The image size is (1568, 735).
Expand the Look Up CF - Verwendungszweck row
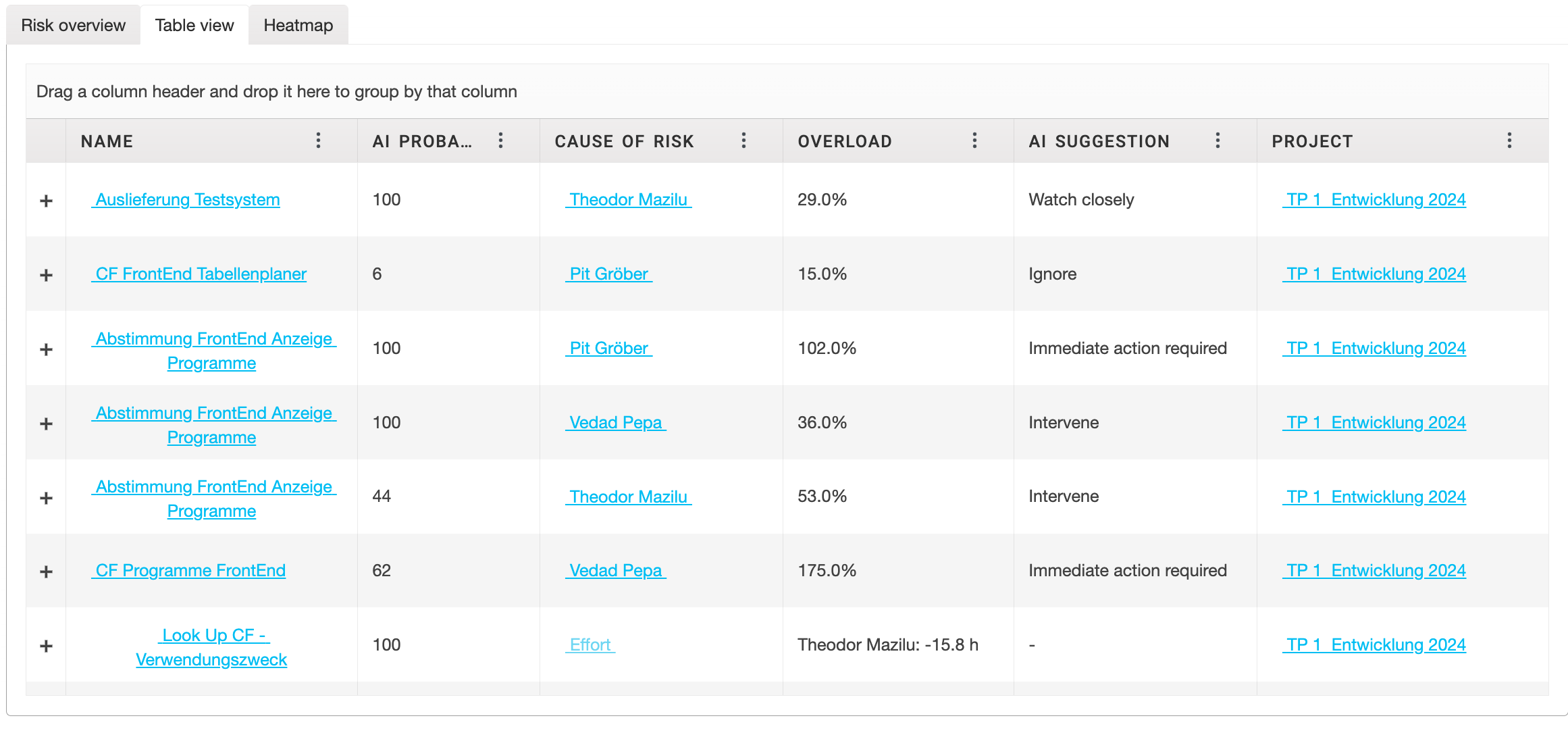coord(46,646)
